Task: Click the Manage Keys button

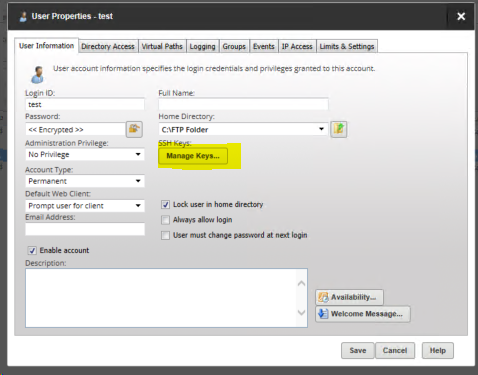Action: [x=193, y=156]
